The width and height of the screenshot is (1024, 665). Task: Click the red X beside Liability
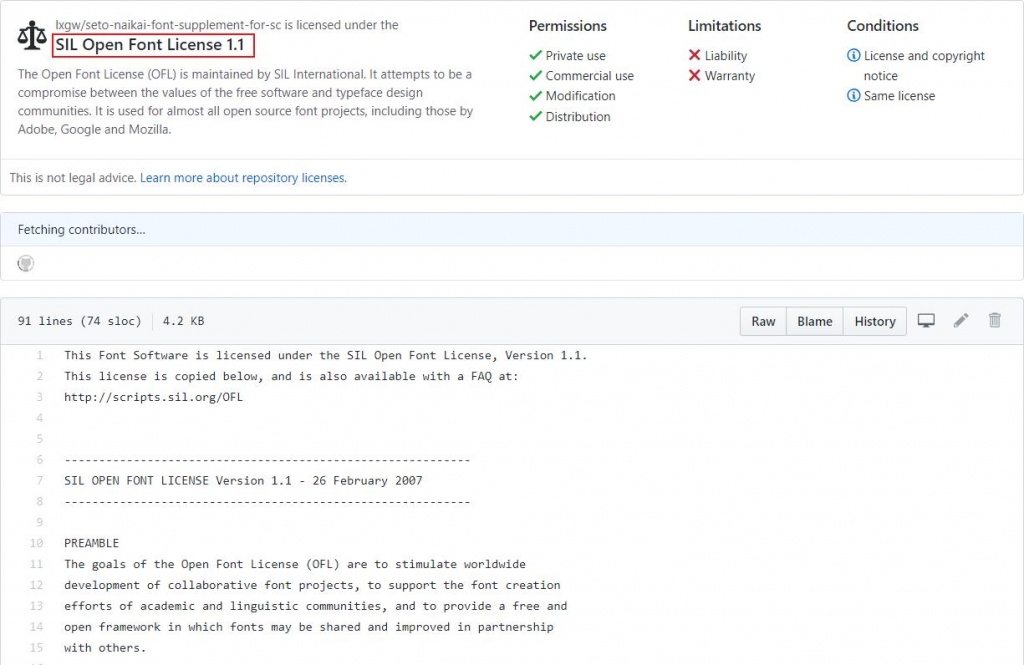coord(694,56)
